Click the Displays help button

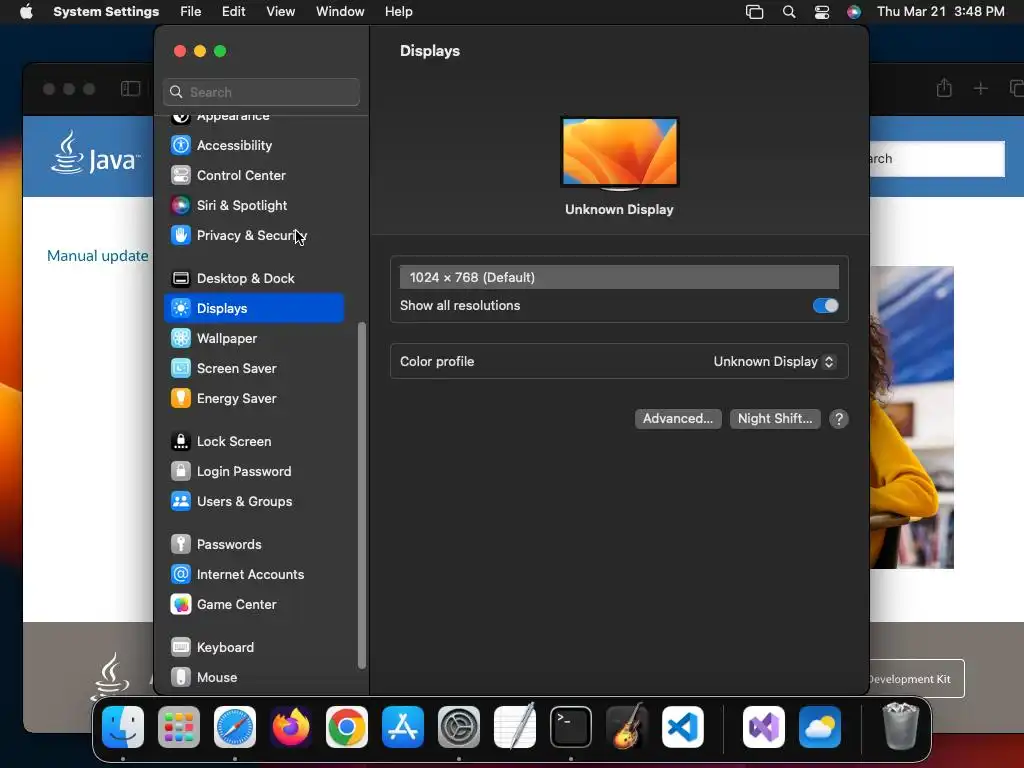tap(839, 419)
